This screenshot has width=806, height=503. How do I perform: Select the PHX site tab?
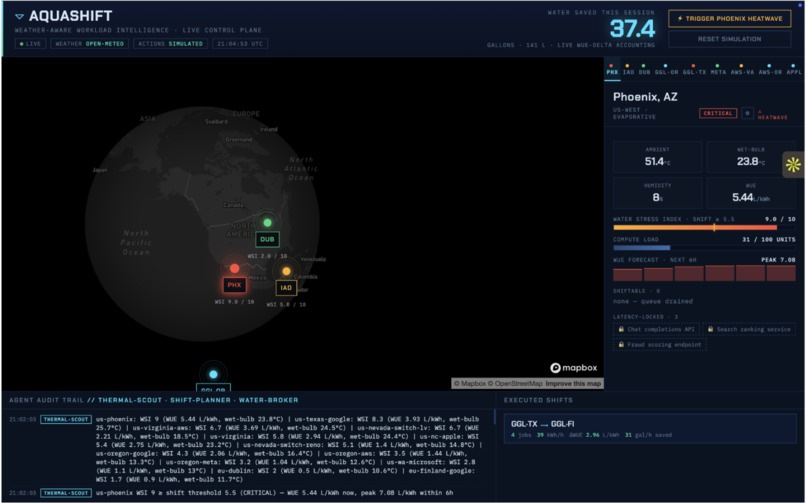click(x=612, y=70)
